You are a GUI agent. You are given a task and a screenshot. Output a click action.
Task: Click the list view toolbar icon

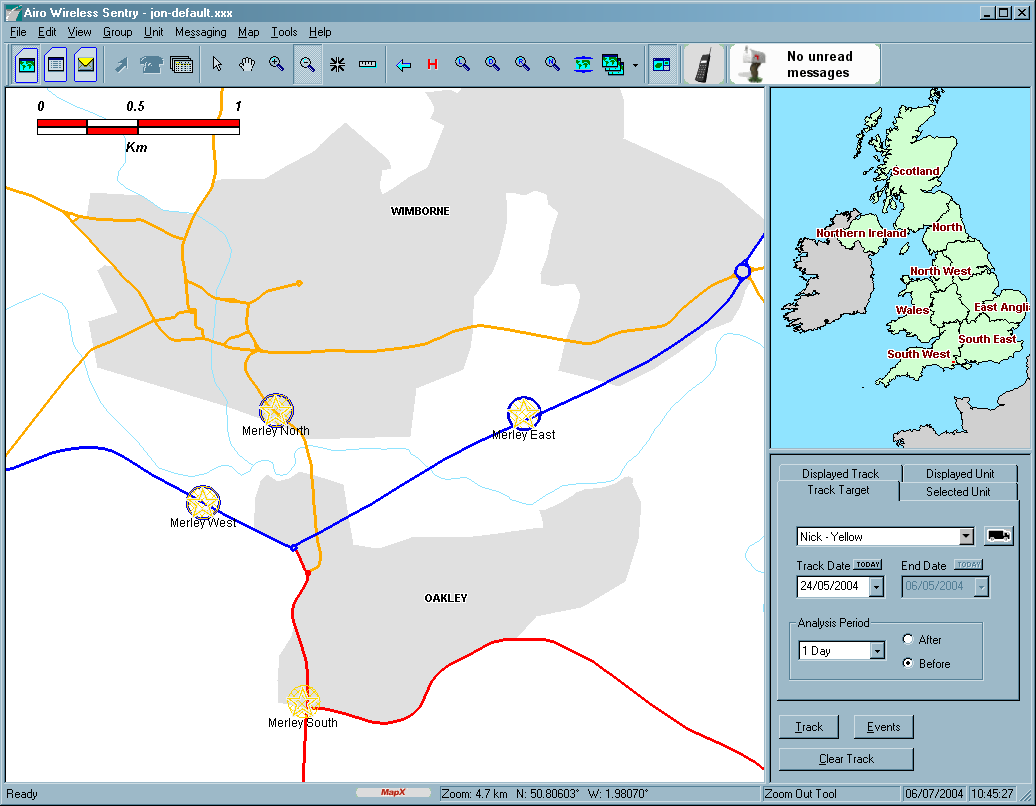tap(56, 65)
